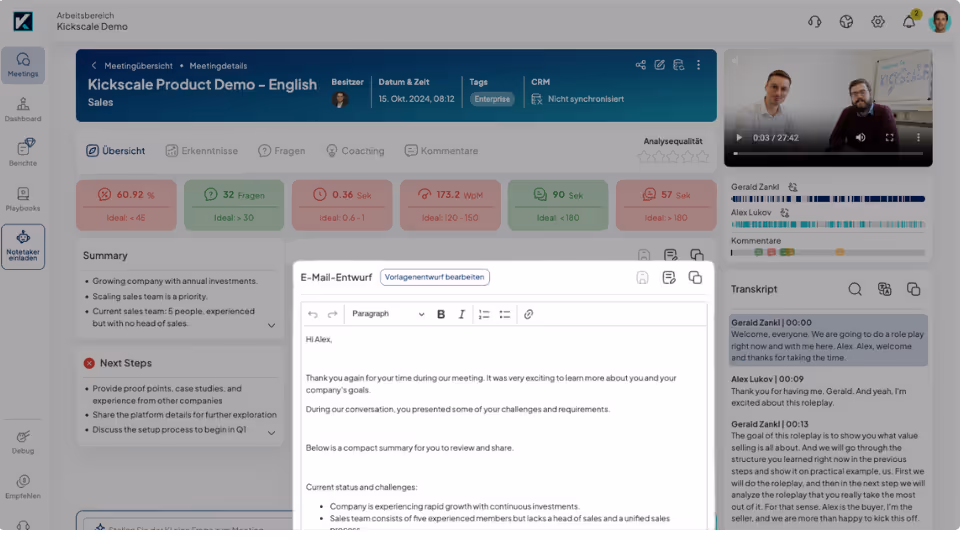This screenshot has height=540, width=960.
Task: Reassign speaker icon next to Alex Lukov
Action: point(785,213)
